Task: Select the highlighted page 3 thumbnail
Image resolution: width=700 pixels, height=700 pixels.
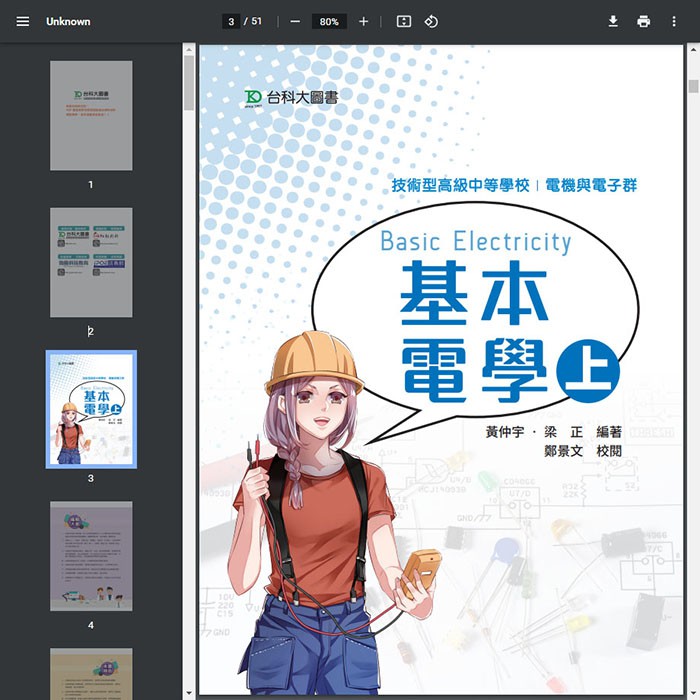Action: [x=91, y=409]
